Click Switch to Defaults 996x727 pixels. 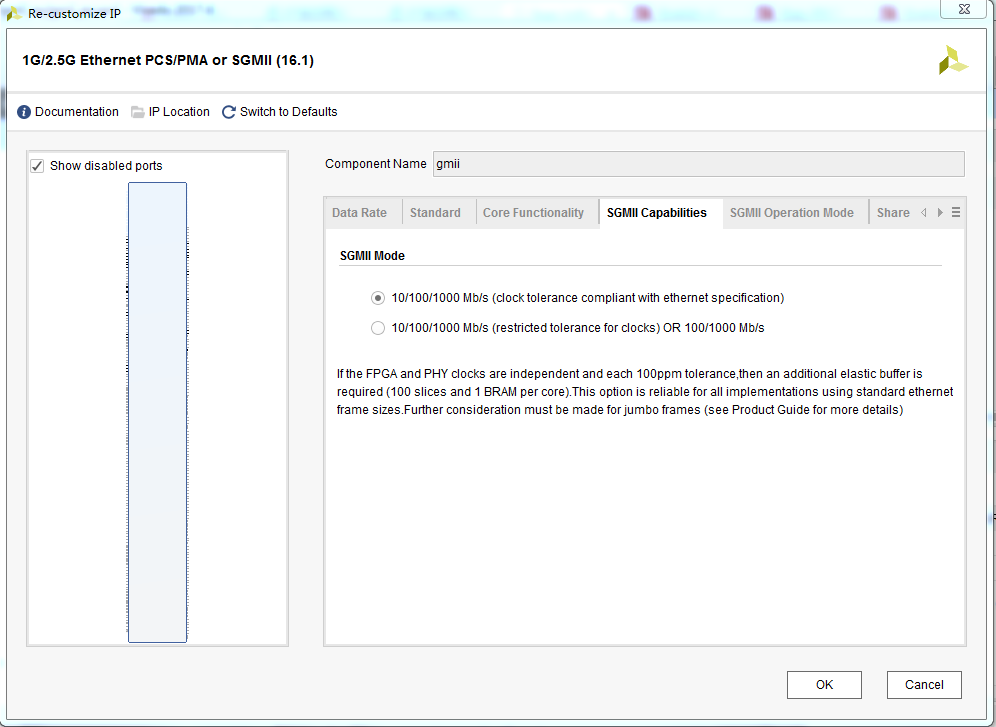point(288,112)
